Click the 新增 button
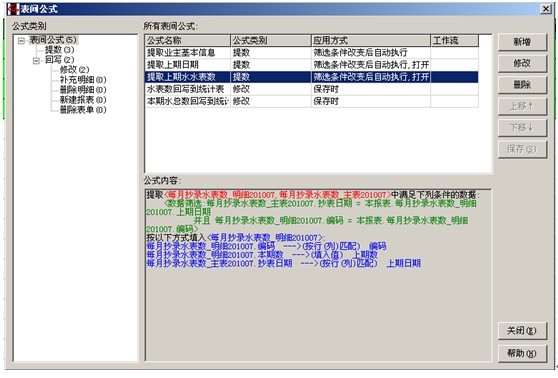Viewport: 558px width, 378px height. (522, 42)
